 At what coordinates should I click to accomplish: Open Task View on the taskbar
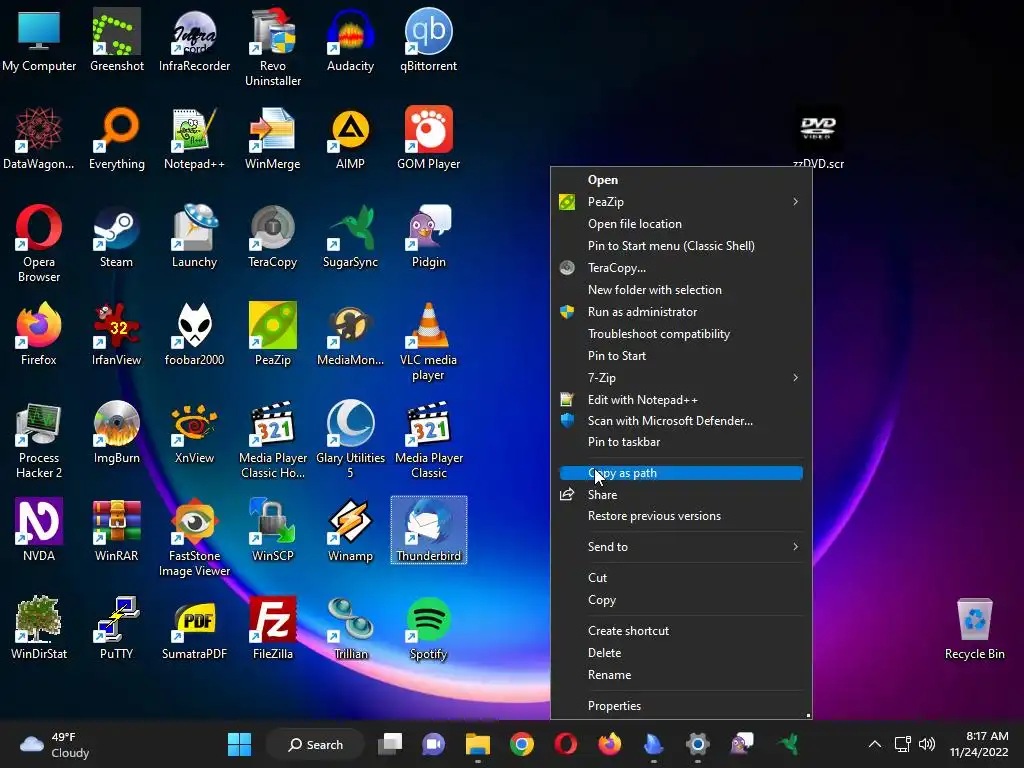coord(390,744)
